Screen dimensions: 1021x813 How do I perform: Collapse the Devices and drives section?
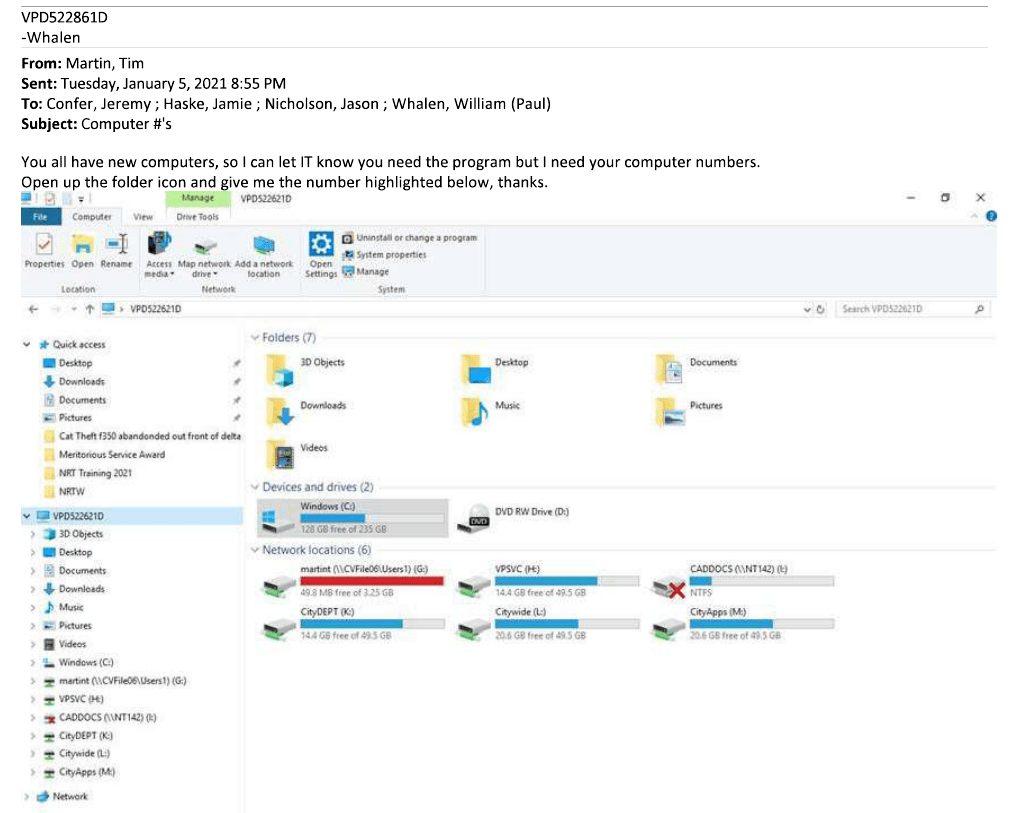tap(256, 487)
